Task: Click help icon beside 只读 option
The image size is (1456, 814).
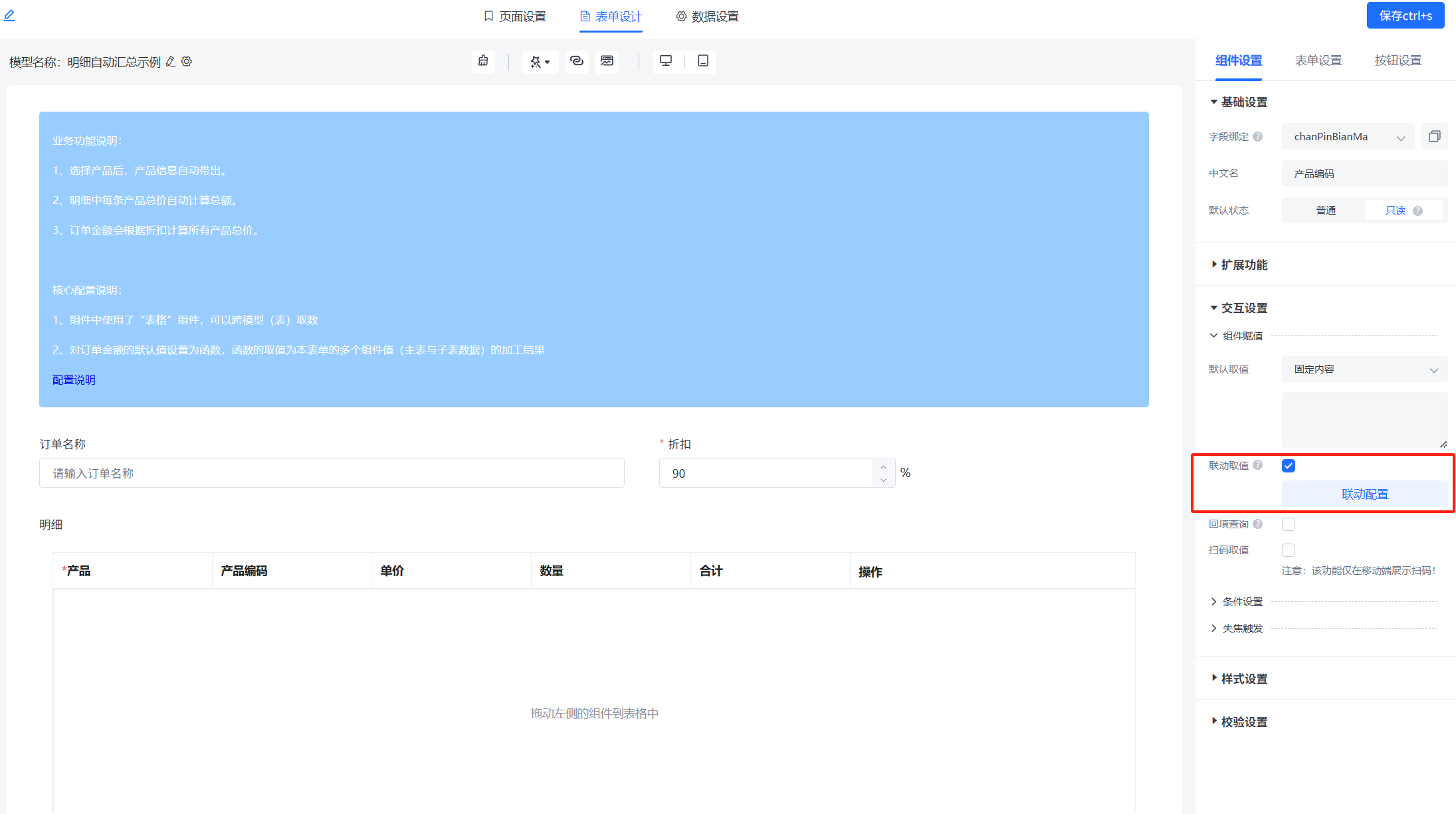Action: (x=1417, y=211)
